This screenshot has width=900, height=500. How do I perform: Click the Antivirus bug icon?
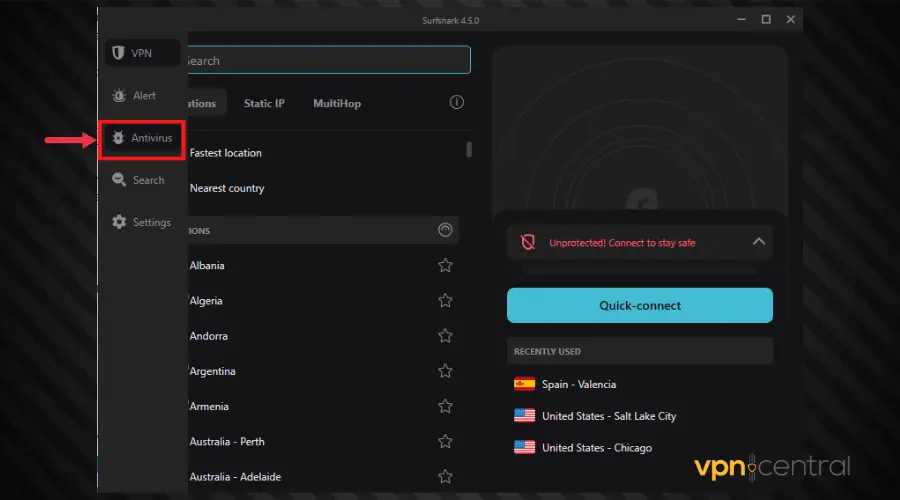[x=118, y=138]
